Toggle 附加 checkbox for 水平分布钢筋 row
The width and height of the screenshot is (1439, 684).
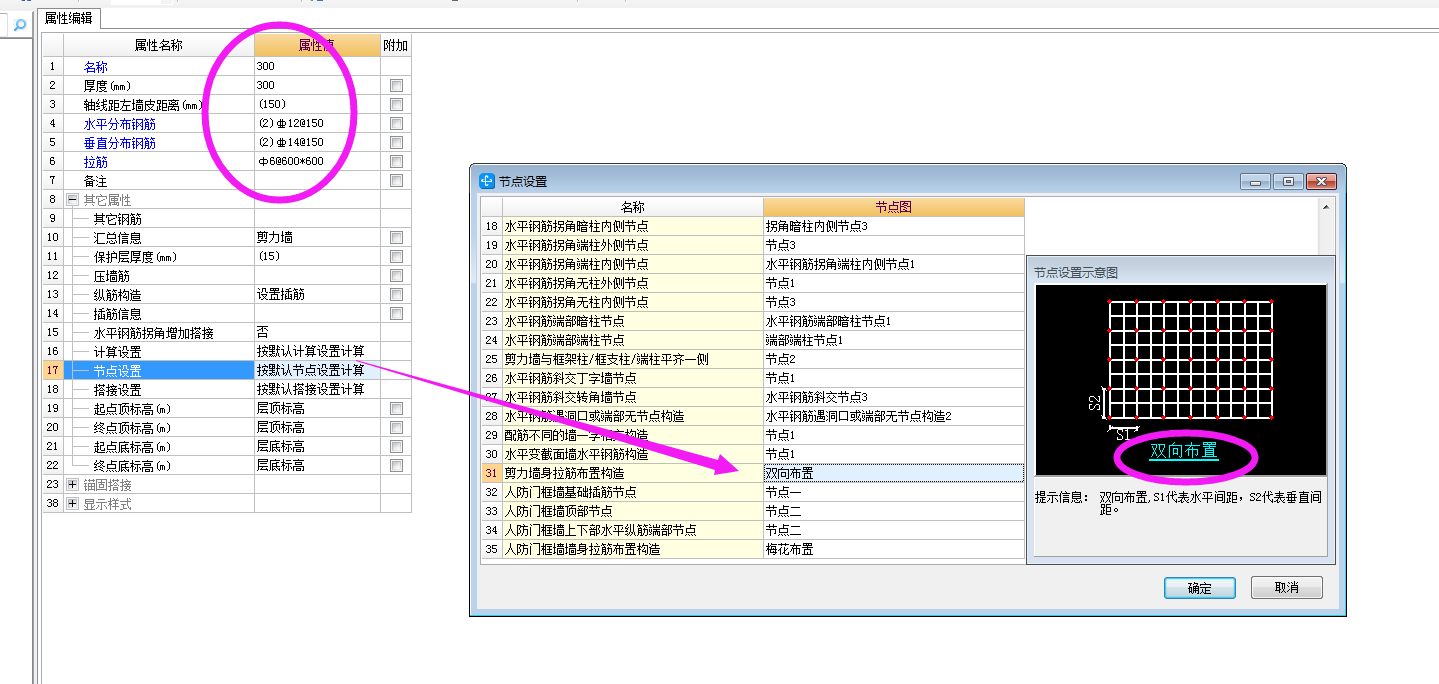[x=397, y=123]
